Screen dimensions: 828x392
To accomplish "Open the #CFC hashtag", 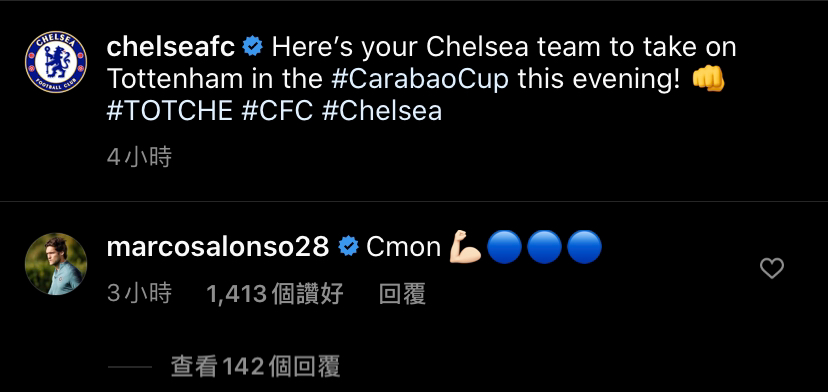I will pos(277,111).
